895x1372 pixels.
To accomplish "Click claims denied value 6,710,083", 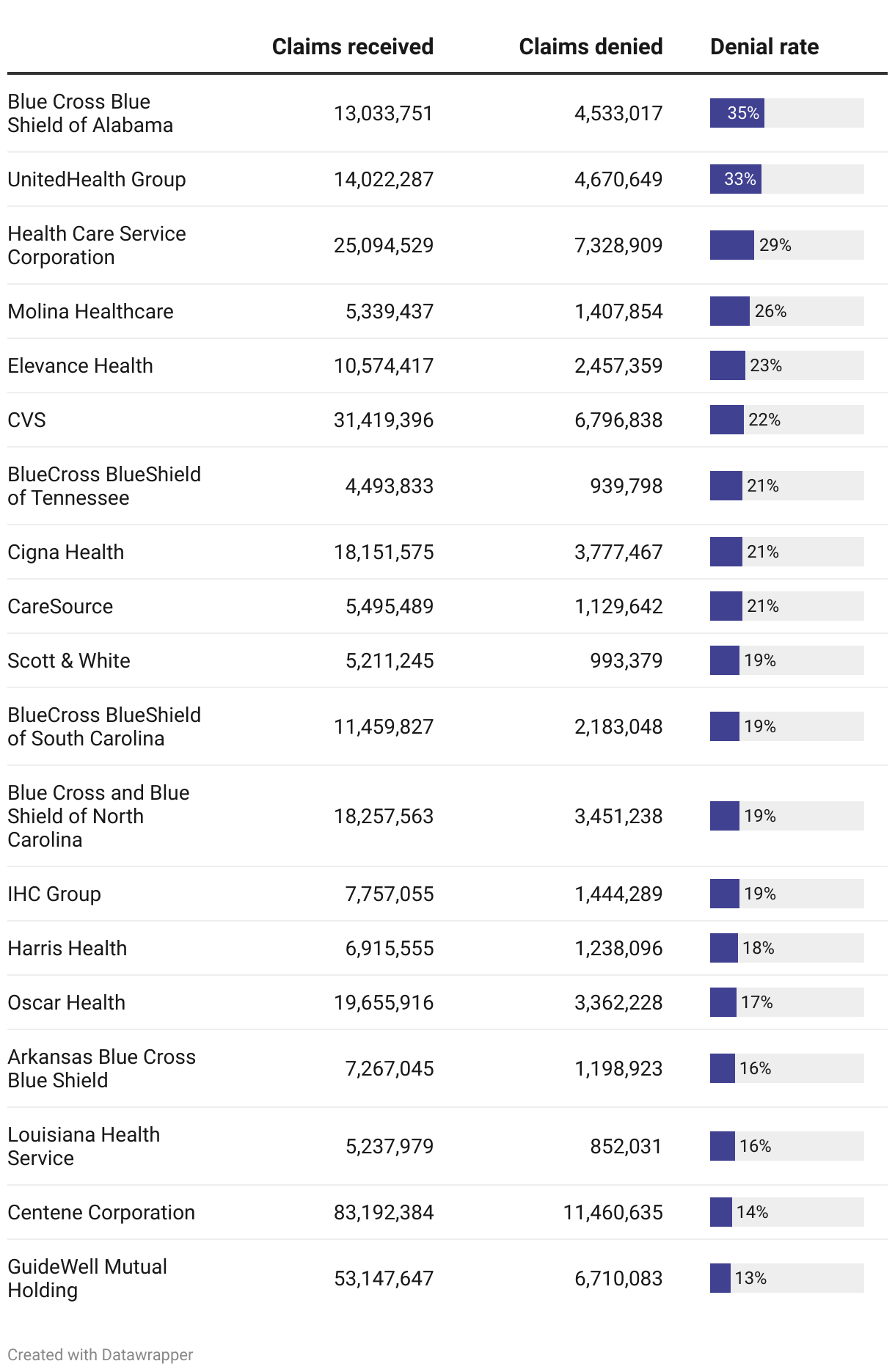I will tap(618, 1278).
